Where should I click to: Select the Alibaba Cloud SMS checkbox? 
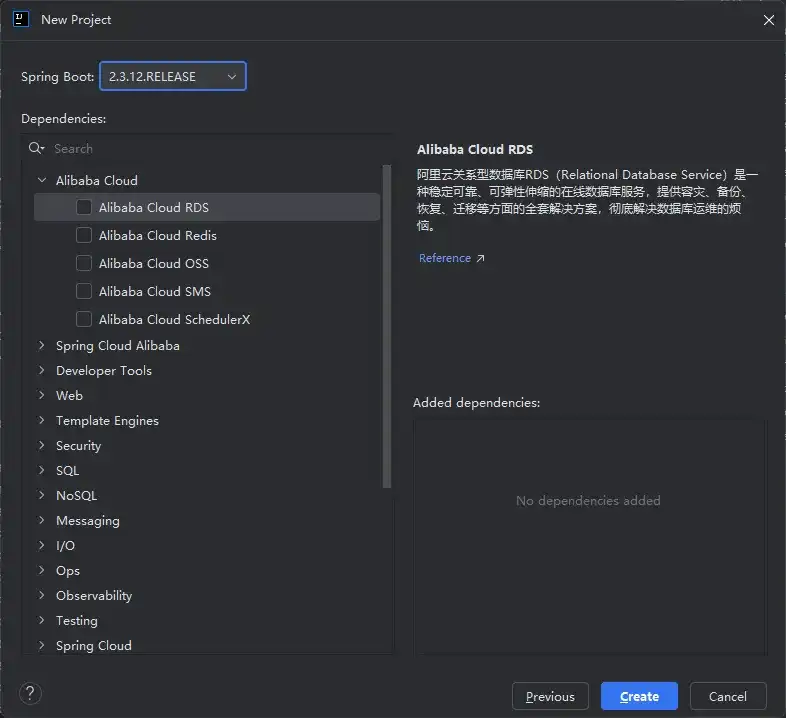(x=84, y=292)
